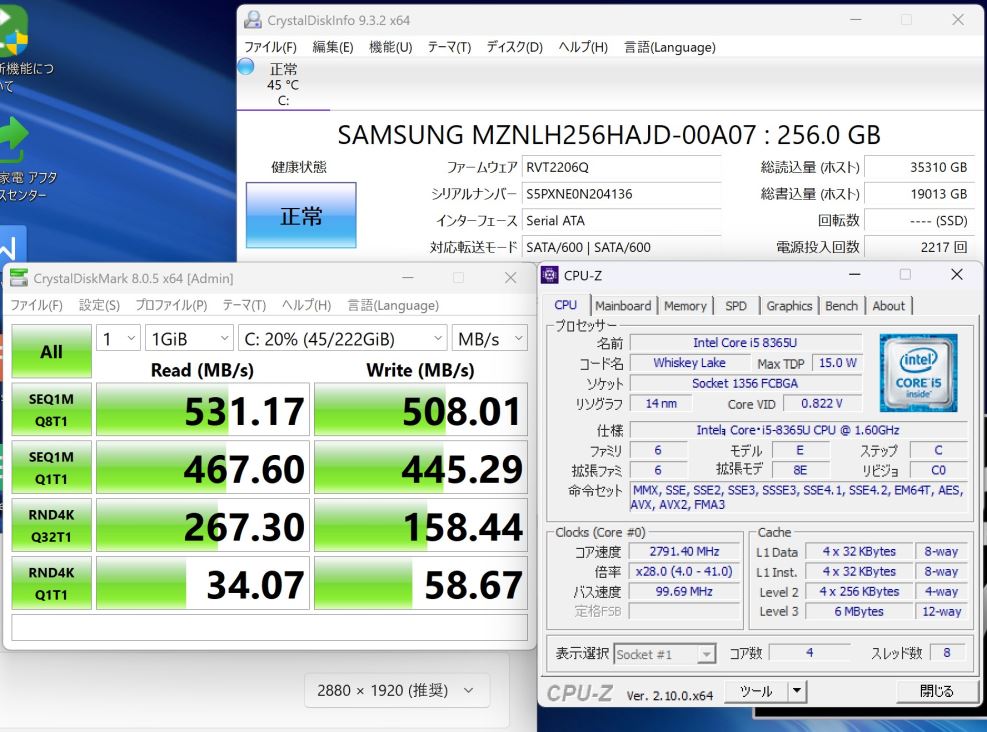Switch to the About tab in CPU-Z
987x732 pixels.
click(888, 306)
